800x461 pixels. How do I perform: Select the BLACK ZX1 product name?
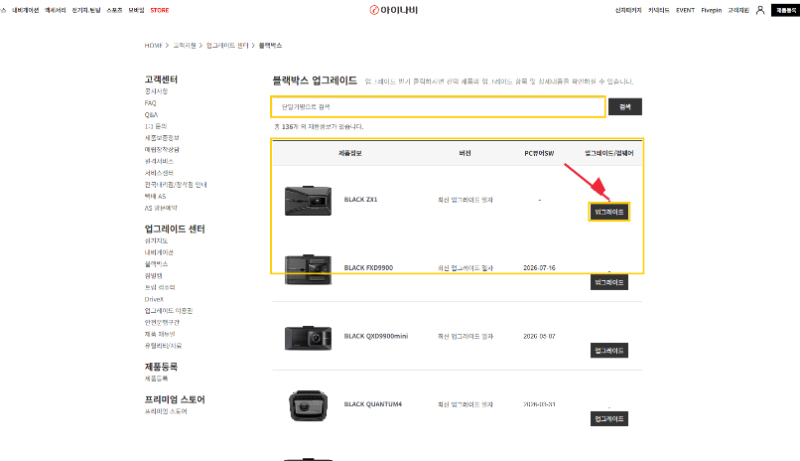(361, 199)
